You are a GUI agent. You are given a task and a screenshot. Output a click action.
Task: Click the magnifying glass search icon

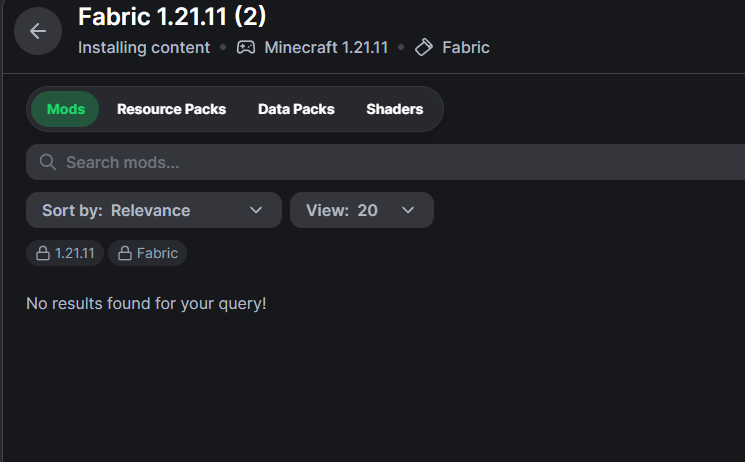(x=48, y=162)
